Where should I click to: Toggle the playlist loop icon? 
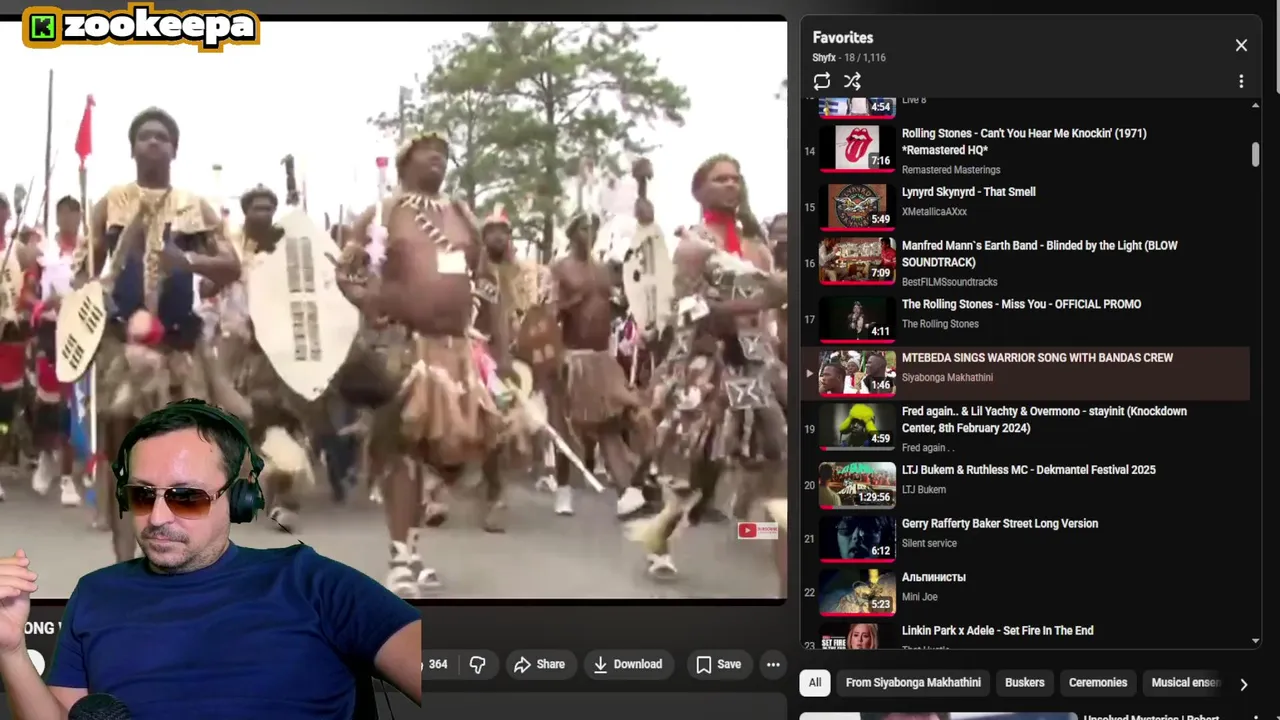[x=822, y=81]
